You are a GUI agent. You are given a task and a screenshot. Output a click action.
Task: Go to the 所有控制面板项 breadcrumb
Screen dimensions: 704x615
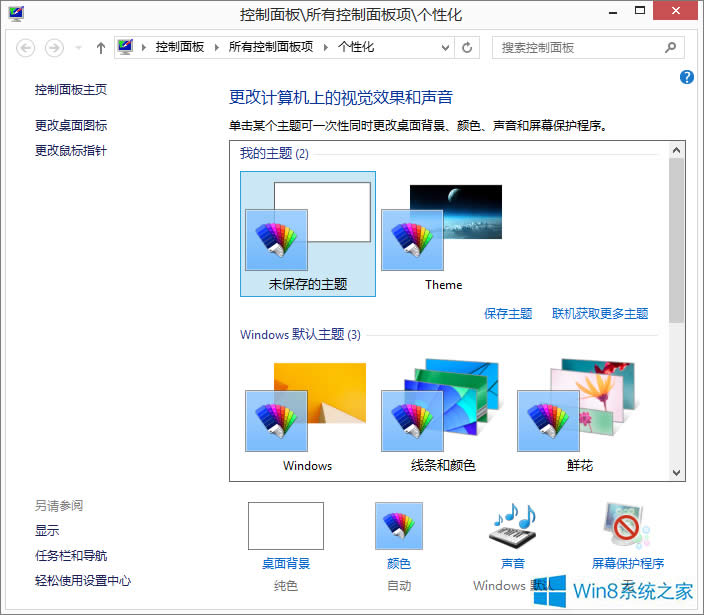[271, 47]
